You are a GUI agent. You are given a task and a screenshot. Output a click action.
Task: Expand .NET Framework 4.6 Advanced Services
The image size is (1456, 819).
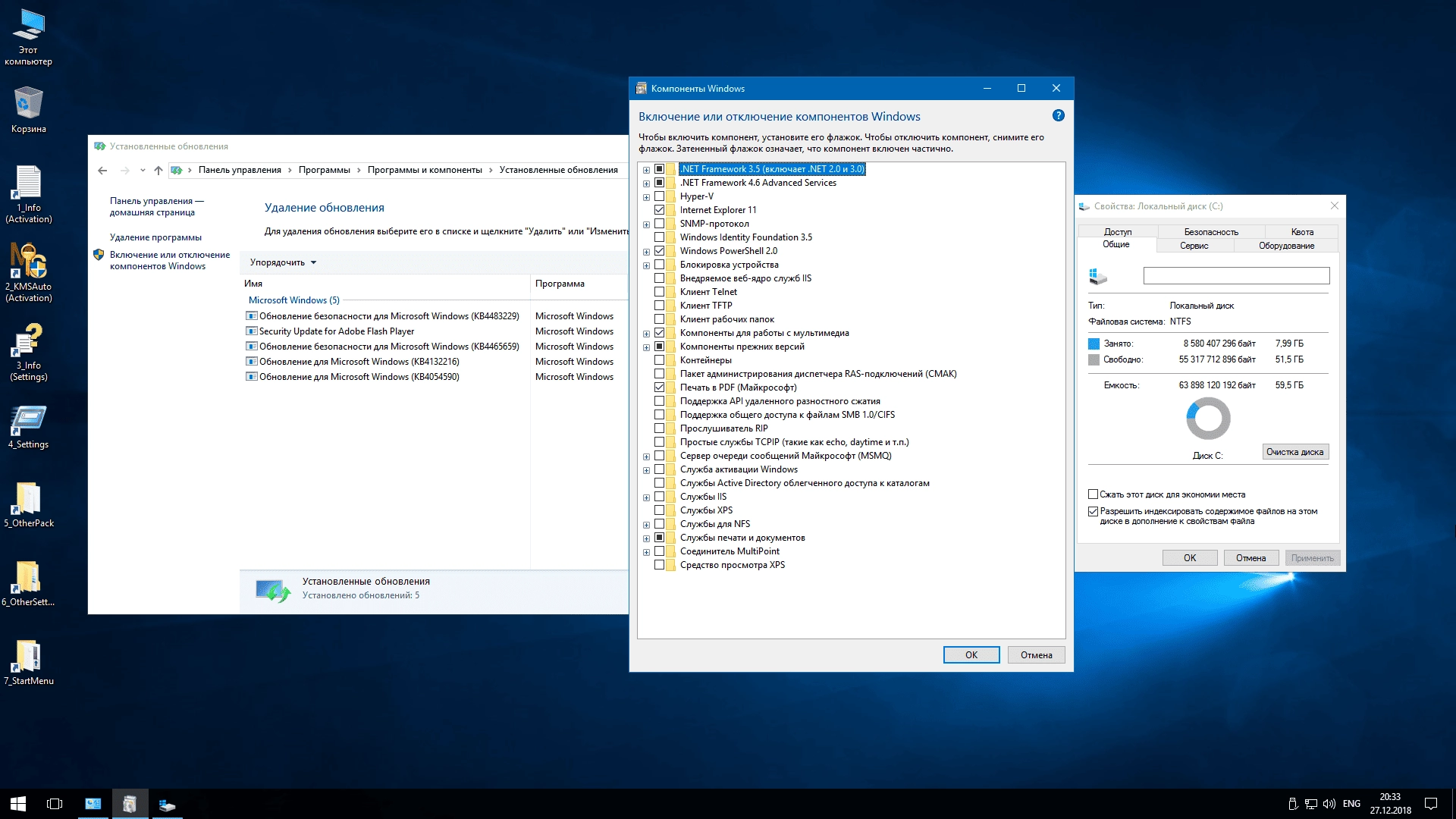(x=646, y=184)
